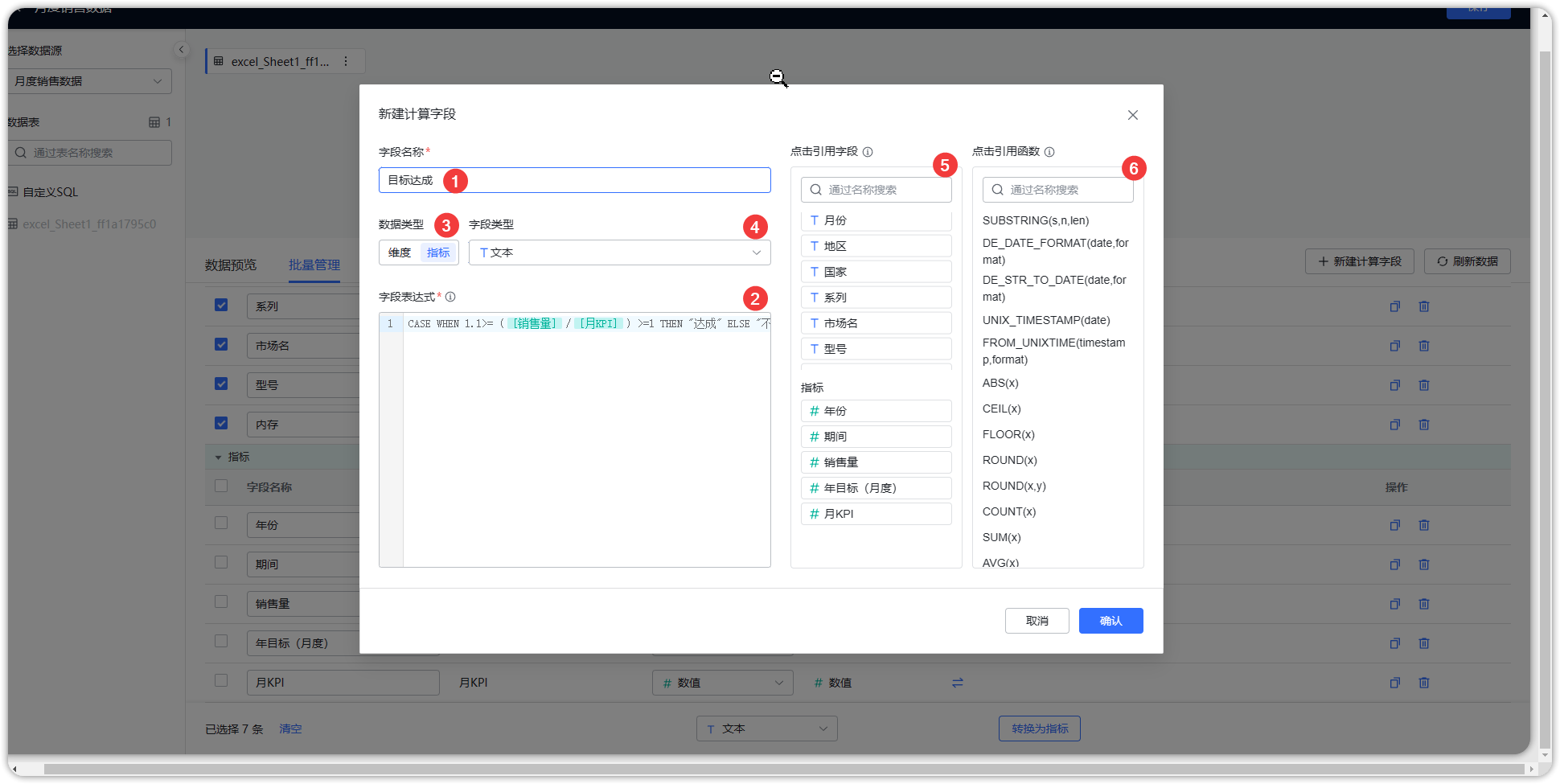Click the delete icon in the 市场名 row

1424,346
